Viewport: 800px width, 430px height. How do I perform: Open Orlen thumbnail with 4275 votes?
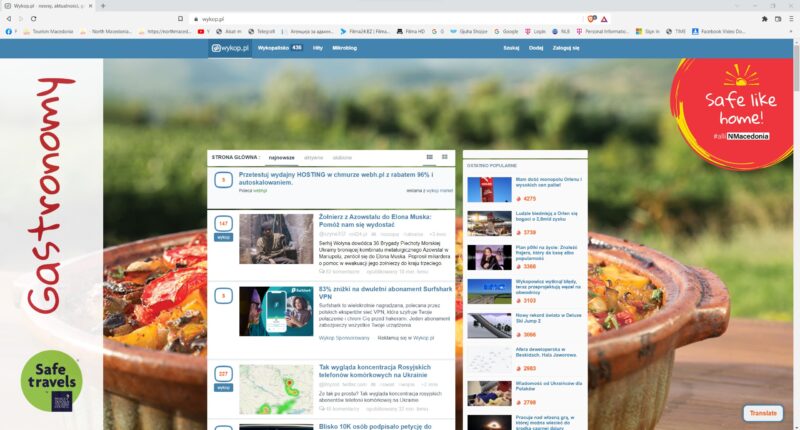pyautogui.click(x=489, y=189)
